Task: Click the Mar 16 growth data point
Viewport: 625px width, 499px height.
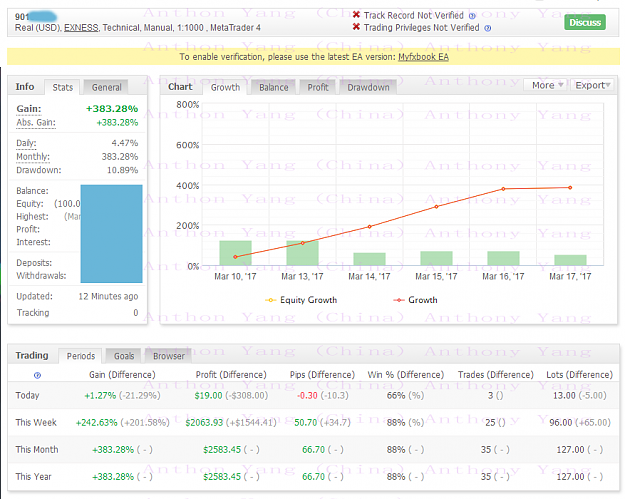Action: [503, 189]
